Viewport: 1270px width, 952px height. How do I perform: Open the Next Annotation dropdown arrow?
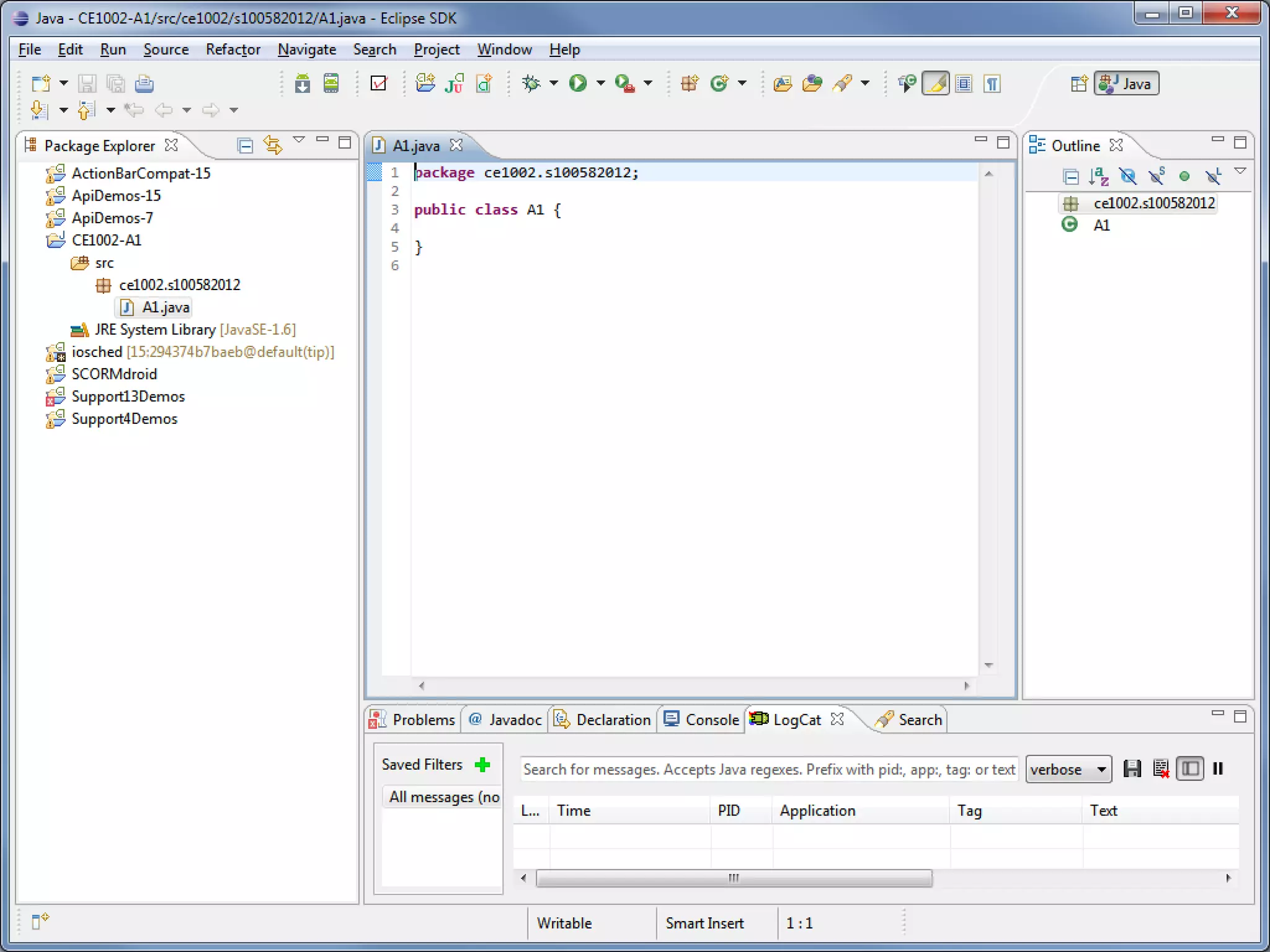click(x=63, y=110)
